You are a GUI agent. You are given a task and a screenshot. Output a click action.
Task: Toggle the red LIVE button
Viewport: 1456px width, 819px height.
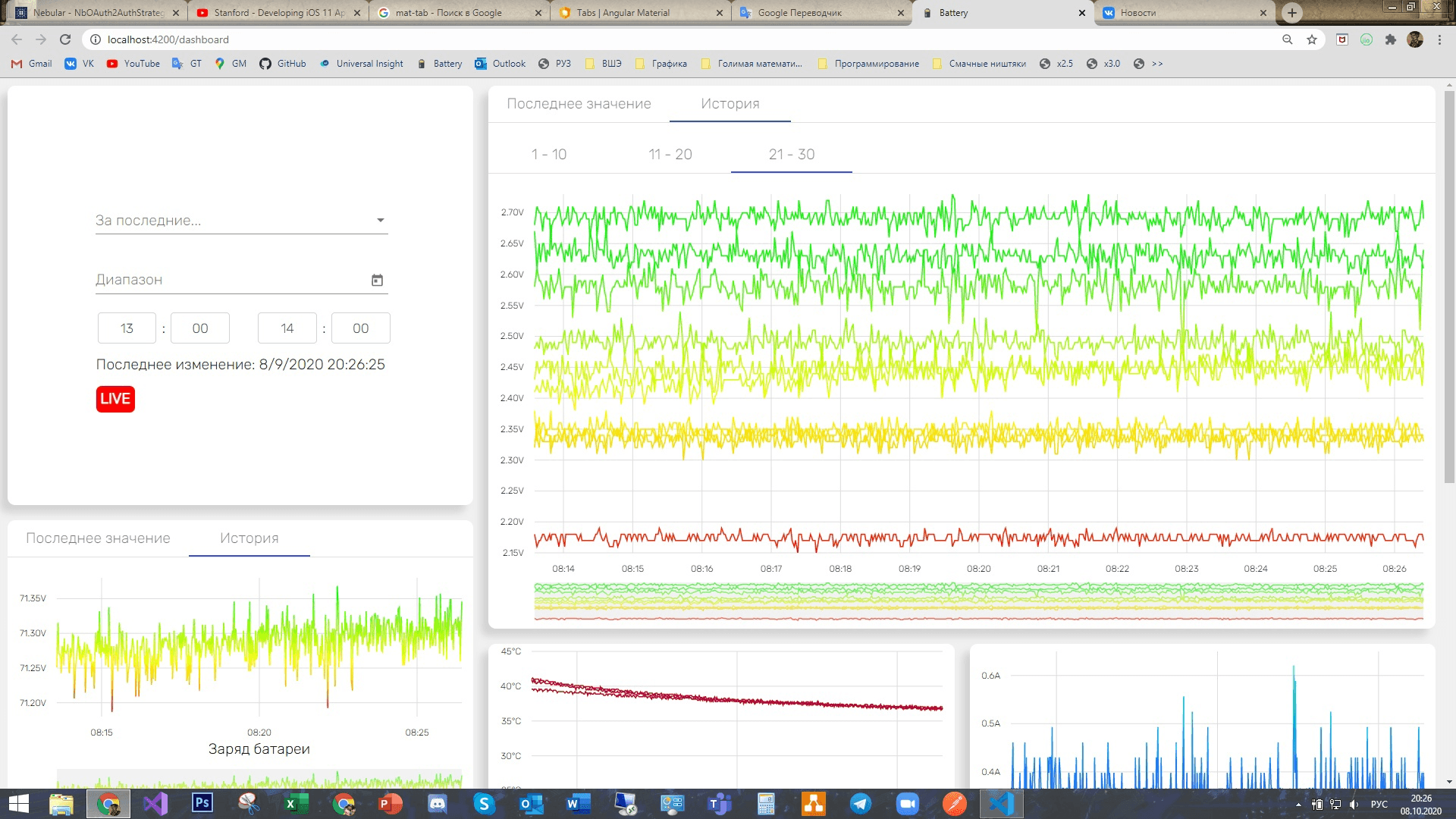[x=115, y=399]
